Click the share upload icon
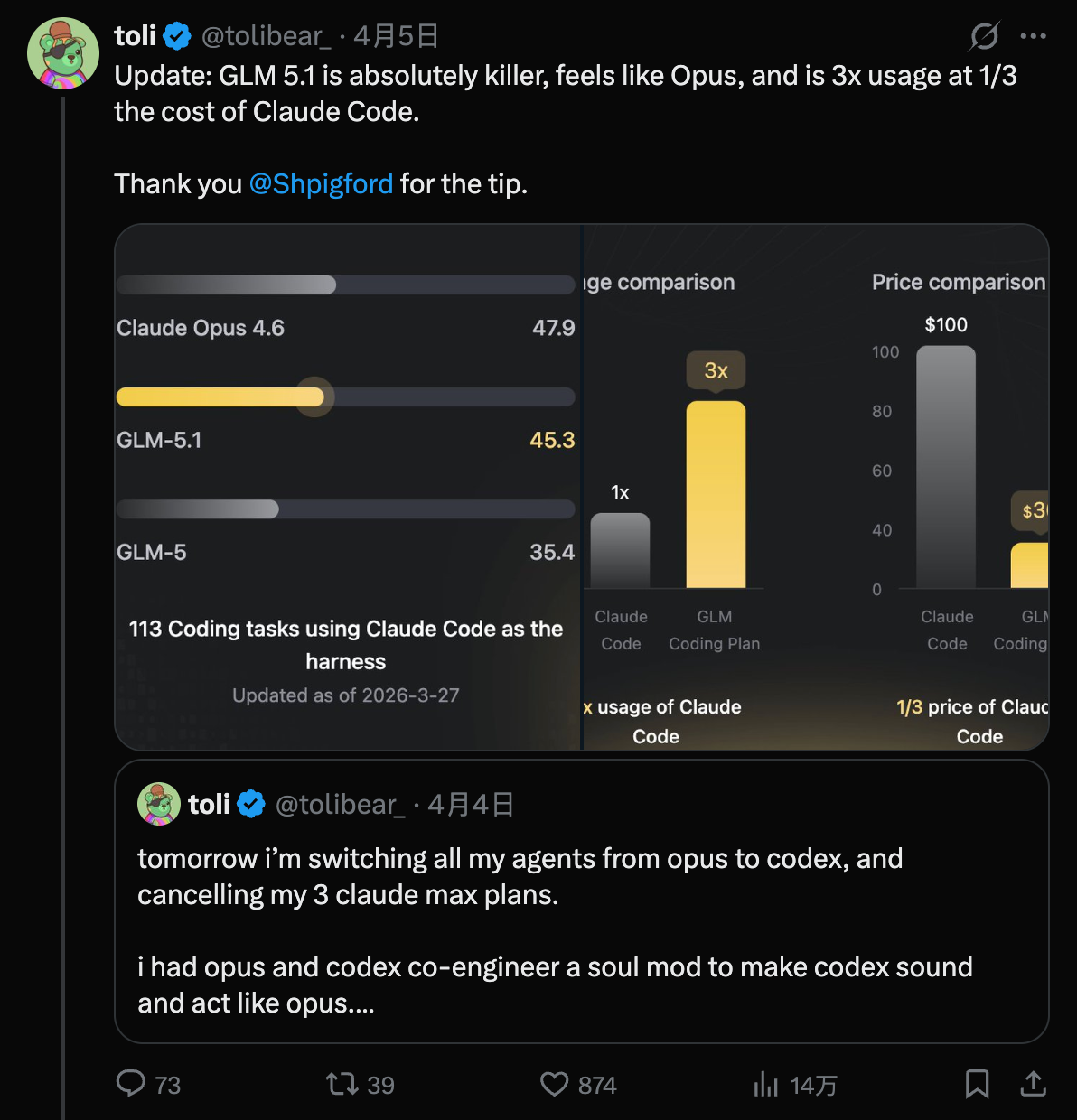 [1033, 1083]
